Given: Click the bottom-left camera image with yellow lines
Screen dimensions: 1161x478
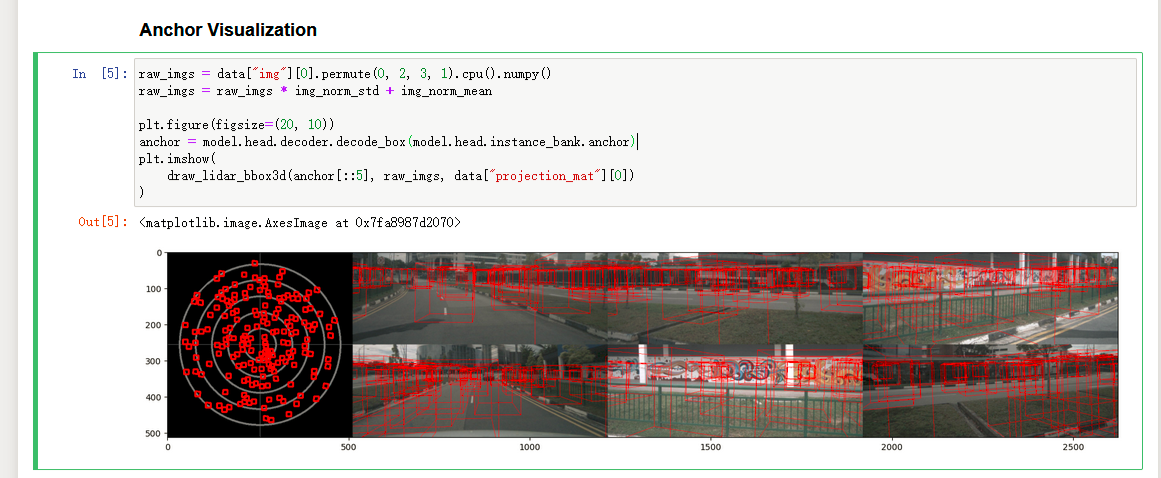Looking at the screenshot, I should click(x=480, y=391).
